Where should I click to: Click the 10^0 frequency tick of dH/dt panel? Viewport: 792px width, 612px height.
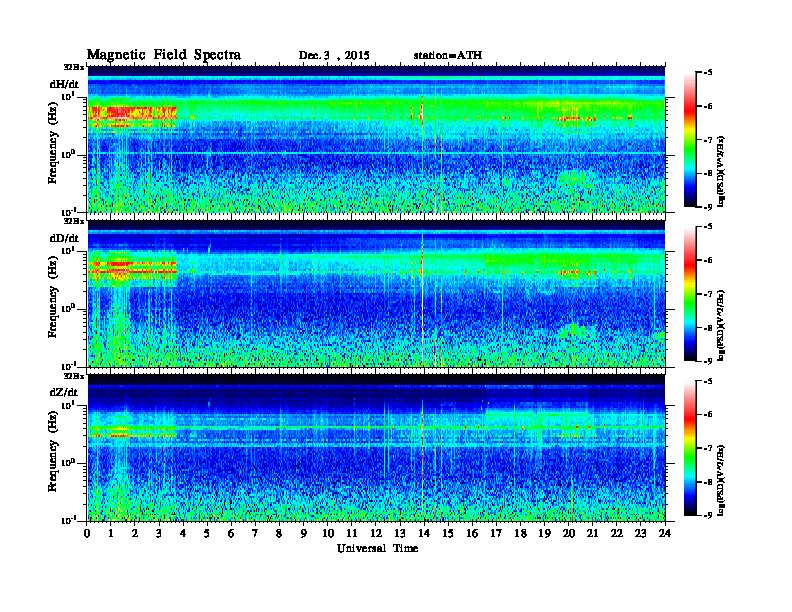68,154
